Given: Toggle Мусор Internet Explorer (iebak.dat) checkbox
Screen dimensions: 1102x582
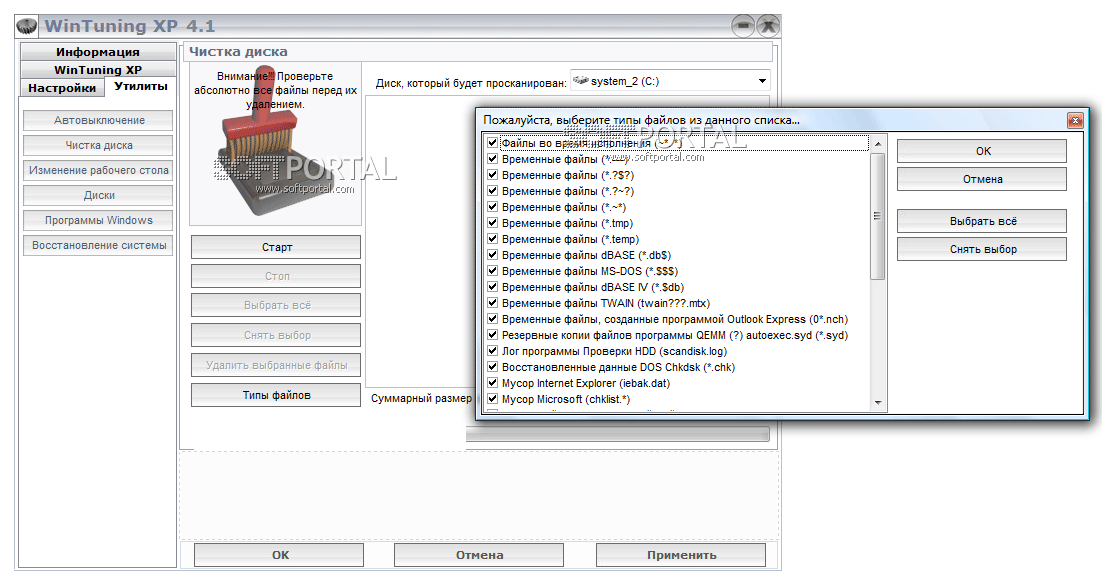Looking at the screenshot, I should (x=492, y=383).
